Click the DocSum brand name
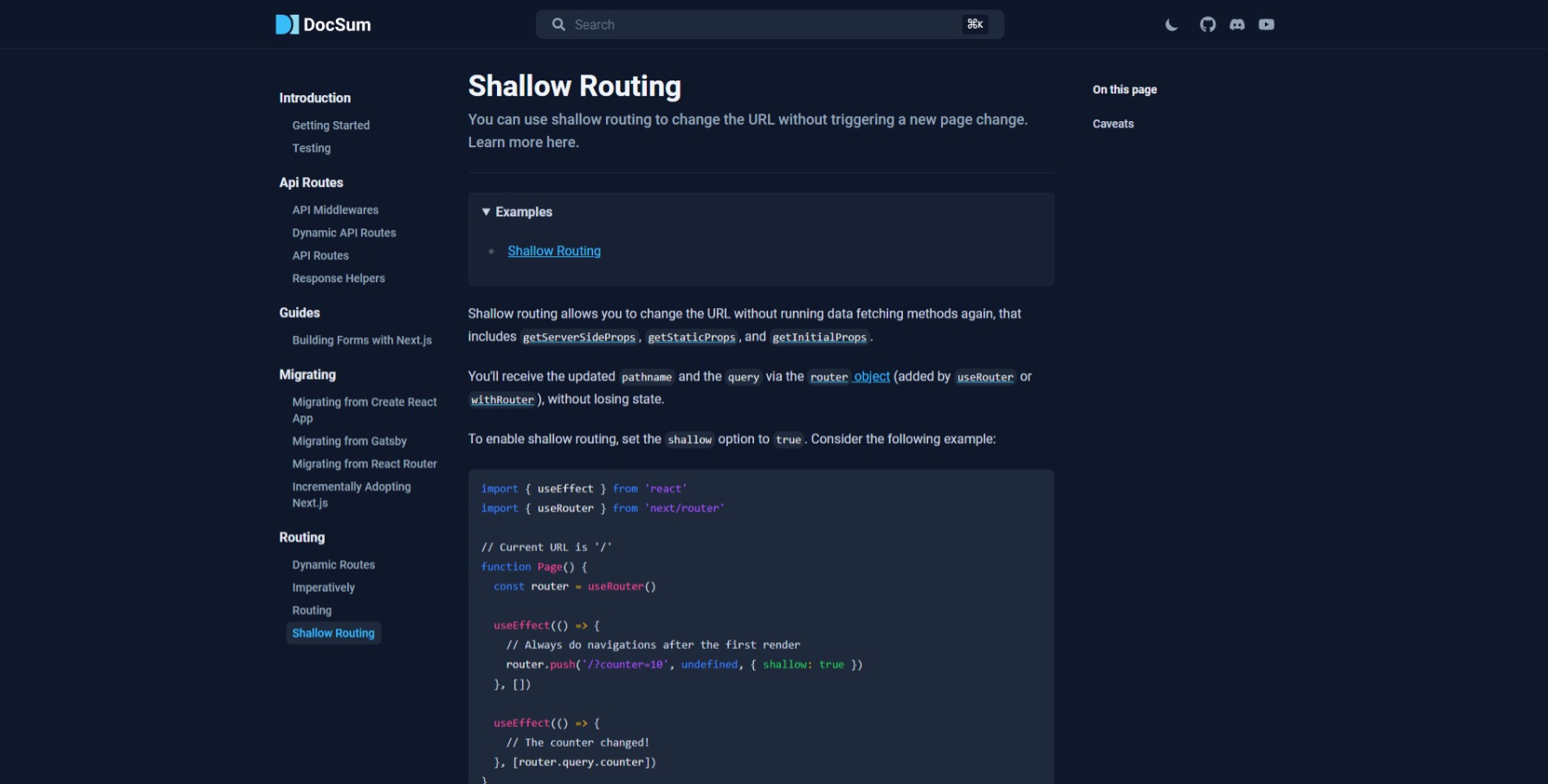Viewport: 1548px width, 784px height. click(338, 25)
